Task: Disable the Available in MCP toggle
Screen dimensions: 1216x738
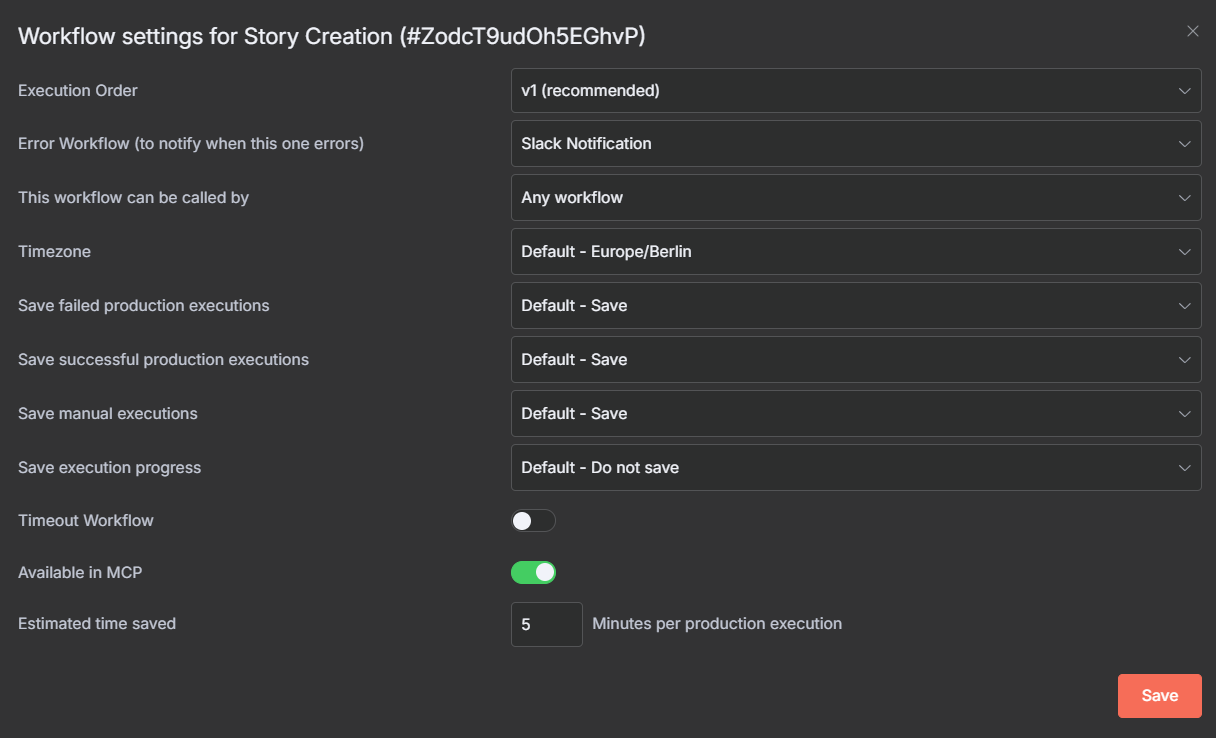Action: click(533, 572)
